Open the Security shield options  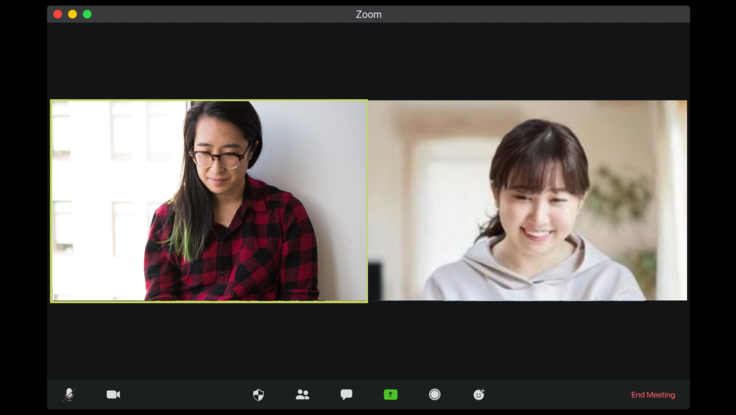click(258, 394)
